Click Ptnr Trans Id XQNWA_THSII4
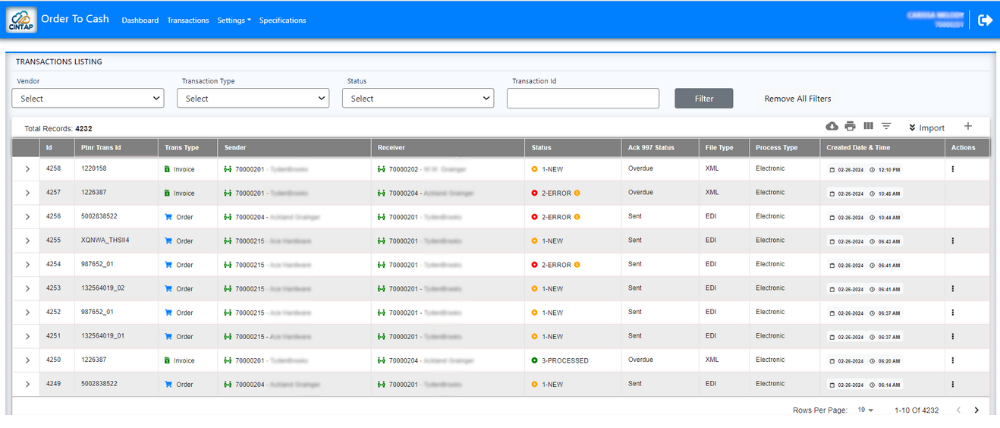 pos(106,240)
